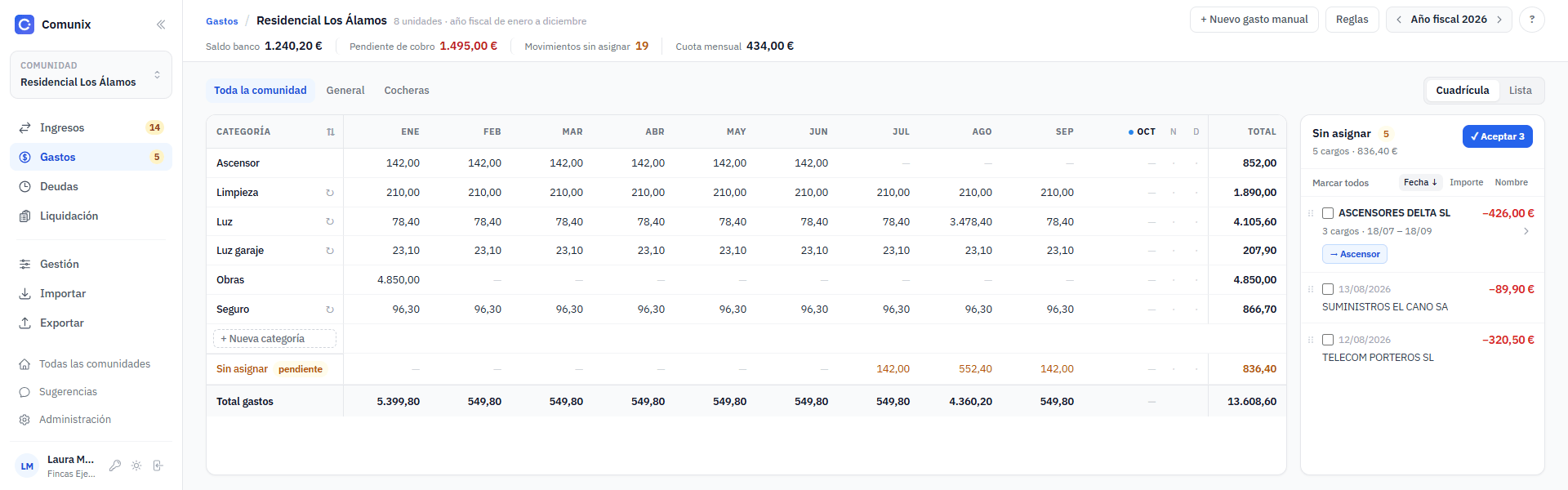Switch to Lista view
Screen dimensions: 1568x490
[x=1520, y=91]
